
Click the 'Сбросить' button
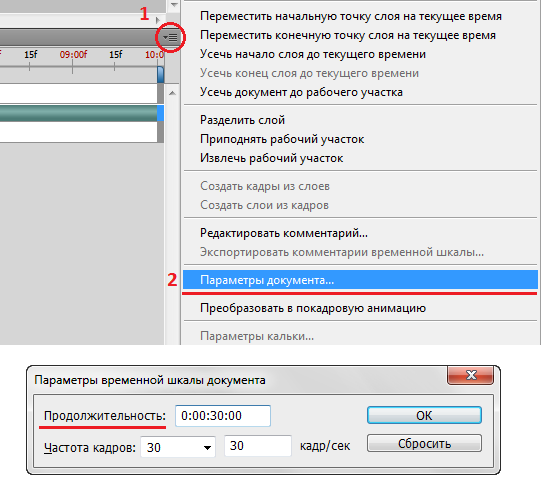pos(424,443)
